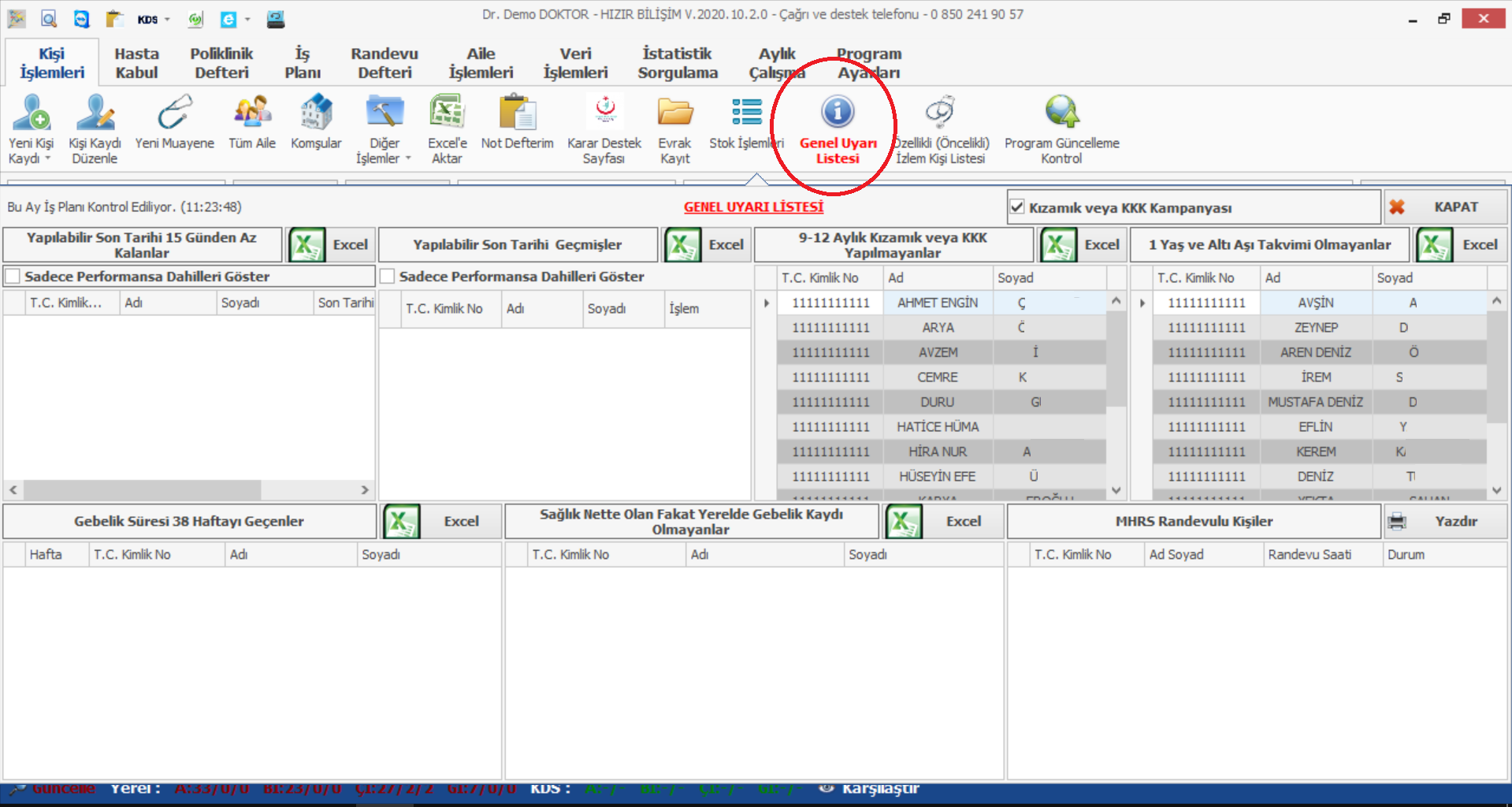The width and height of the screenshot is (1512, 807).
Task: Open Komşular house icon
Action: pyautogui.click(x=316, y=113)
